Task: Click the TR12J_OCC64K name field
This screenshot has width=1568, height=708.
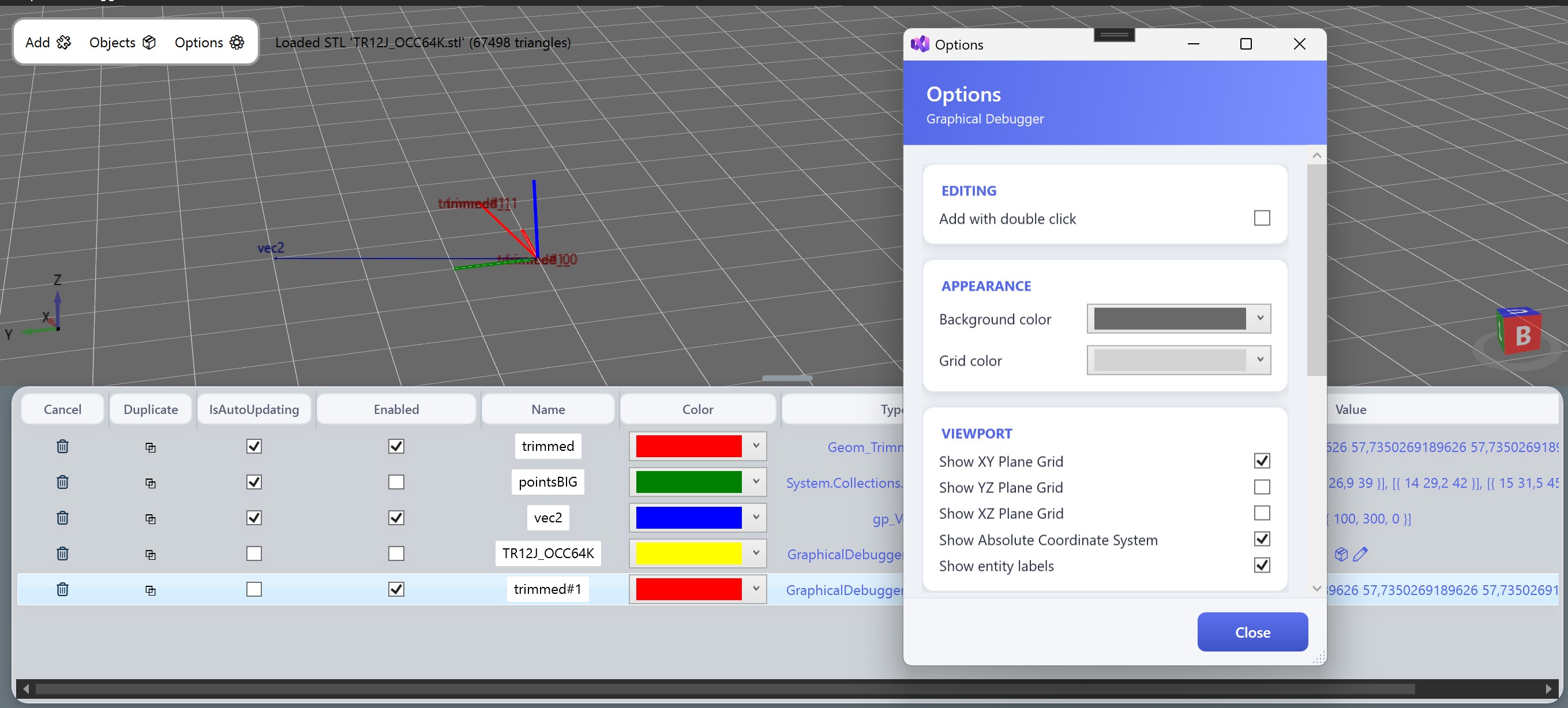Action: point(548,553)
